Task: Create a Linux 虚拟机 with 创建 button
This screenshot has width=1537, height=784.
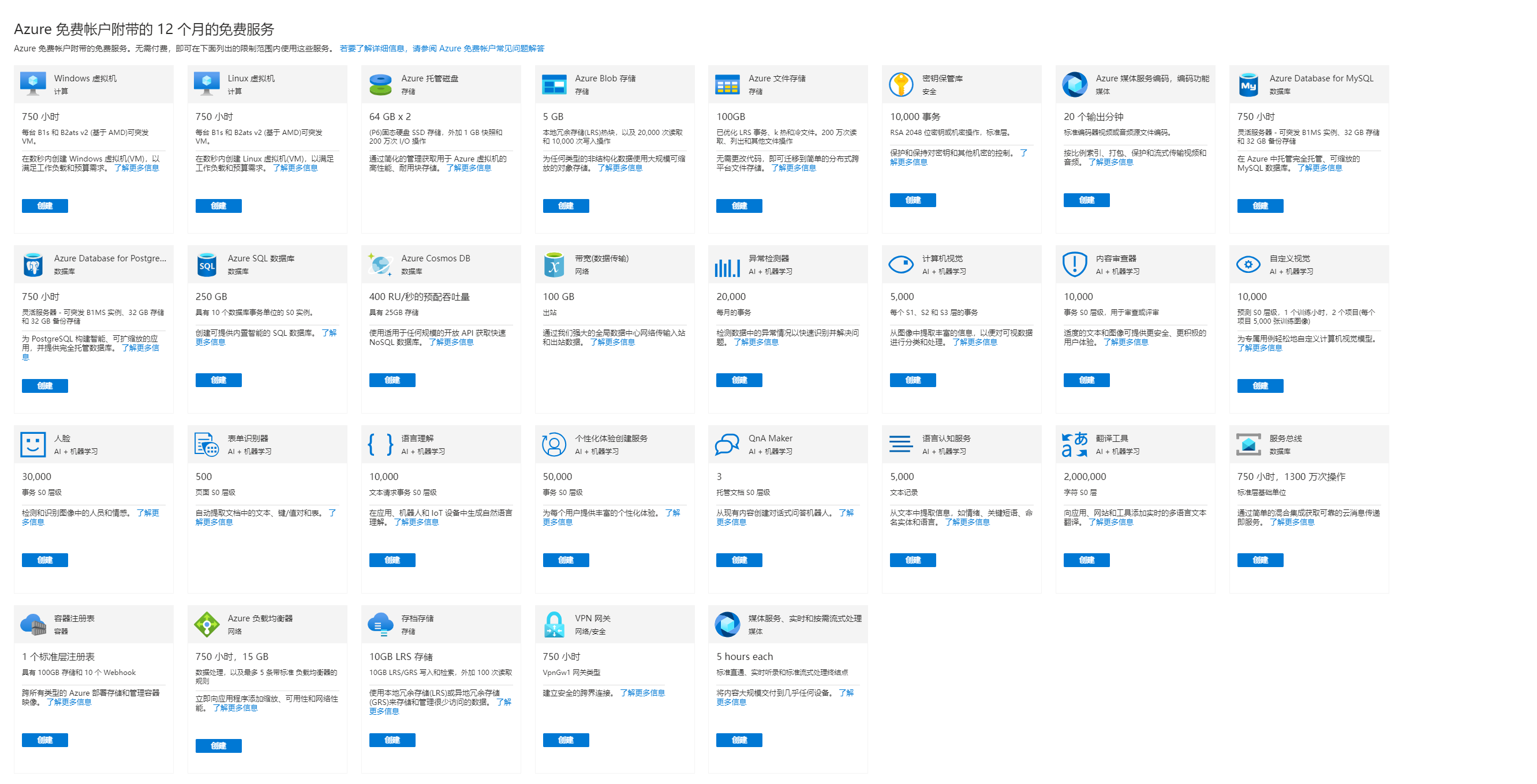Action: point(218,206)
